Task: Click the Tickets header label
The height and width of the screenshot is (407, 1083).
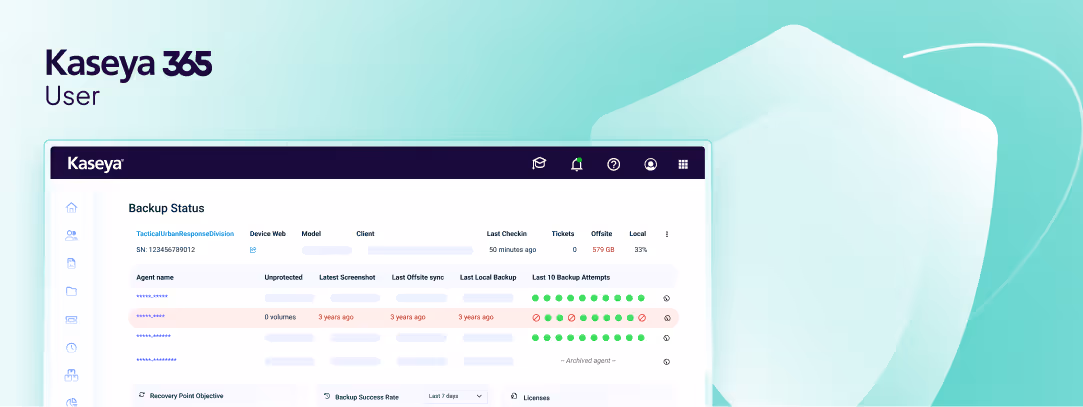Action: click(x=563, y=234)
